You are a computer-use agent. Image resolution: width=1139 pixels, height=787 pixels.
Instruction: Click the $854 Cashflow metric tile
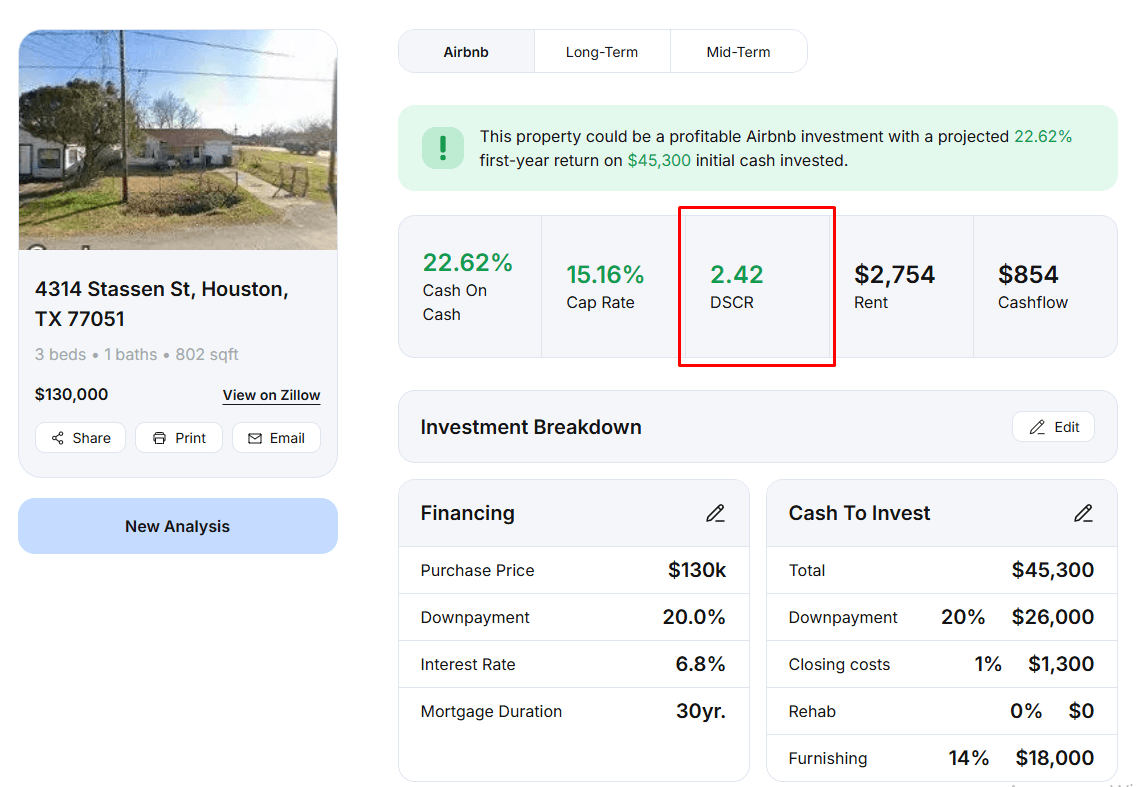click(1045, 286)
